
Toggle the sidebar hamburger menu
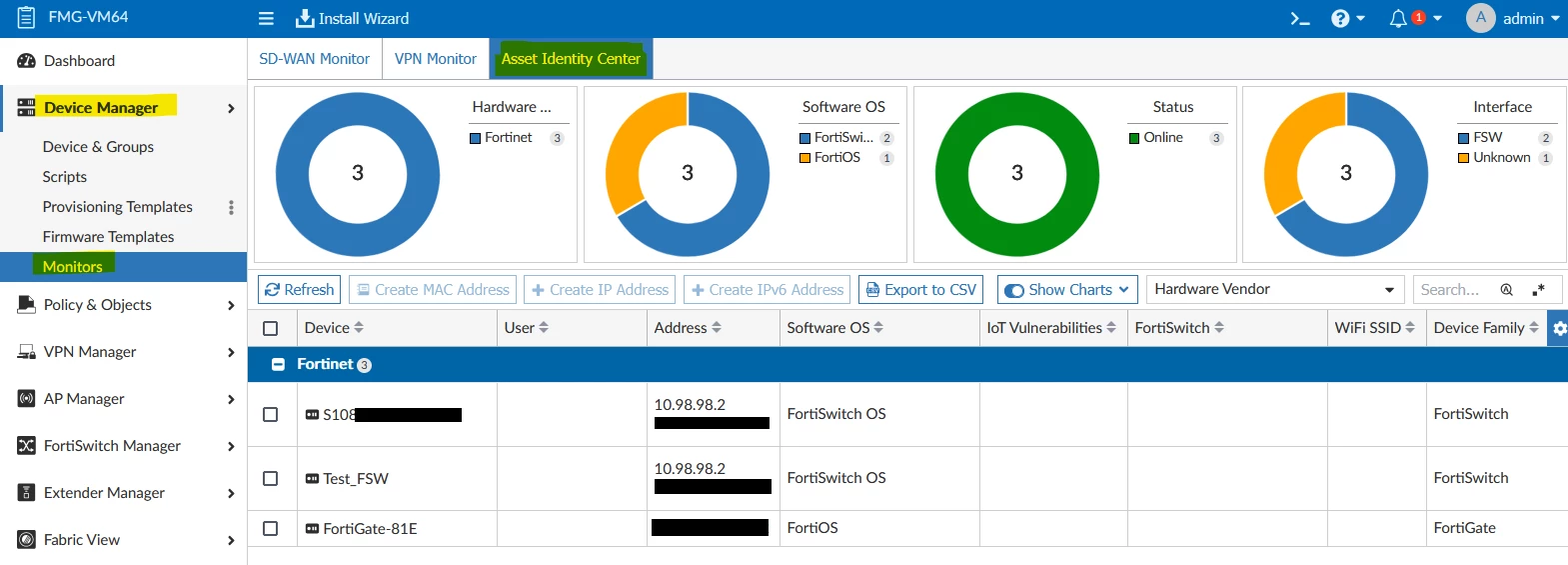coord(266,18)
